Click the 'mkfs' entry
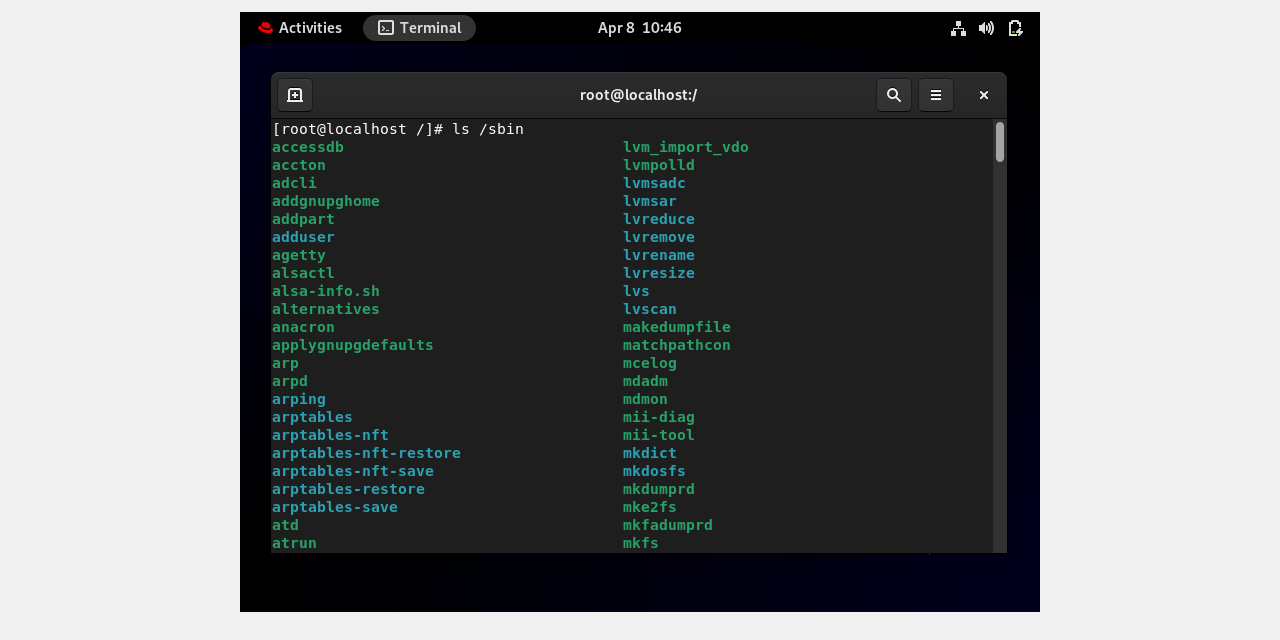 (x=641, y=543)
